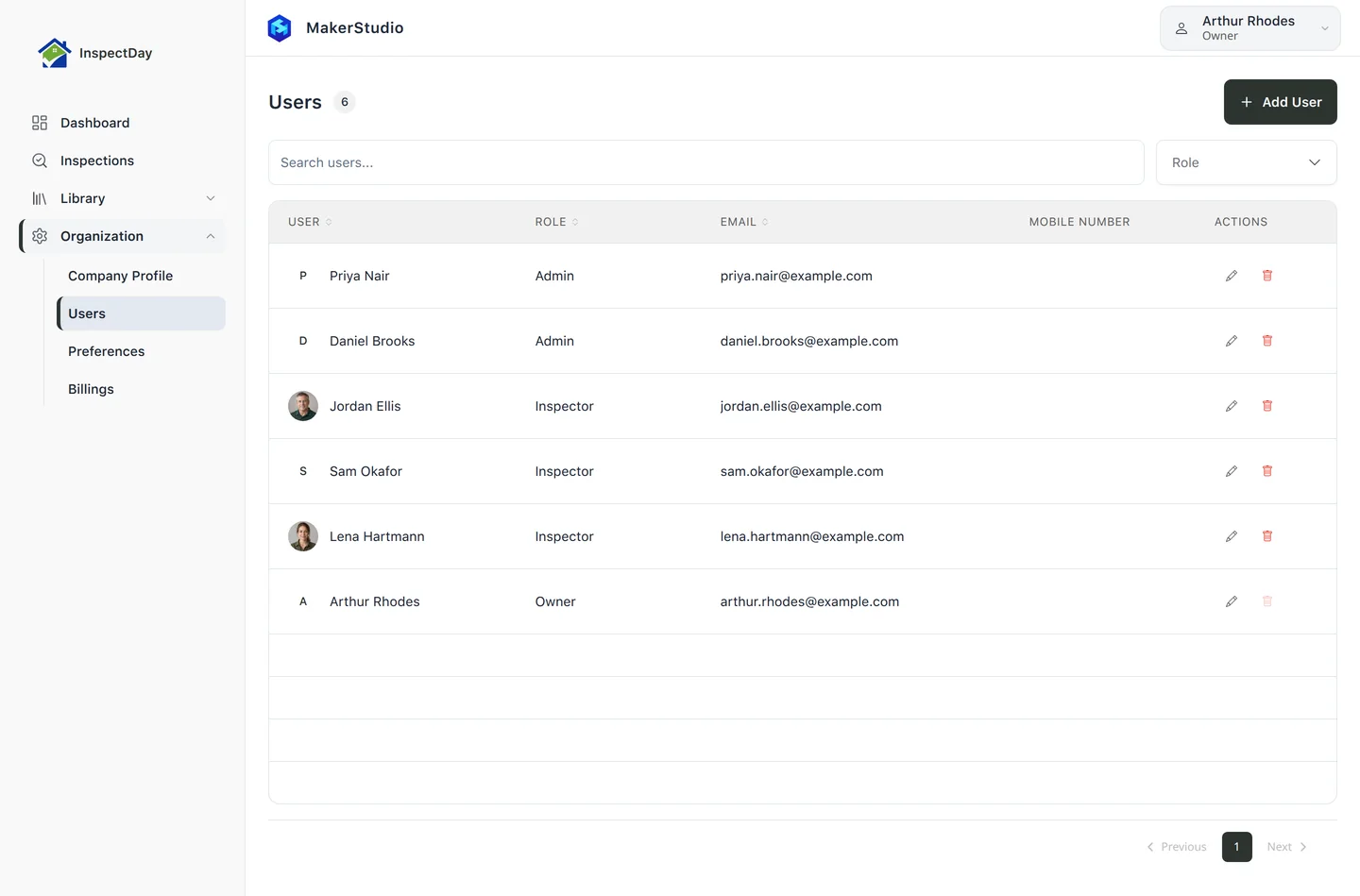This screenshot has height=896, width=1360.
Task: Click the Inspections magnifier icon
Action: 40,161
